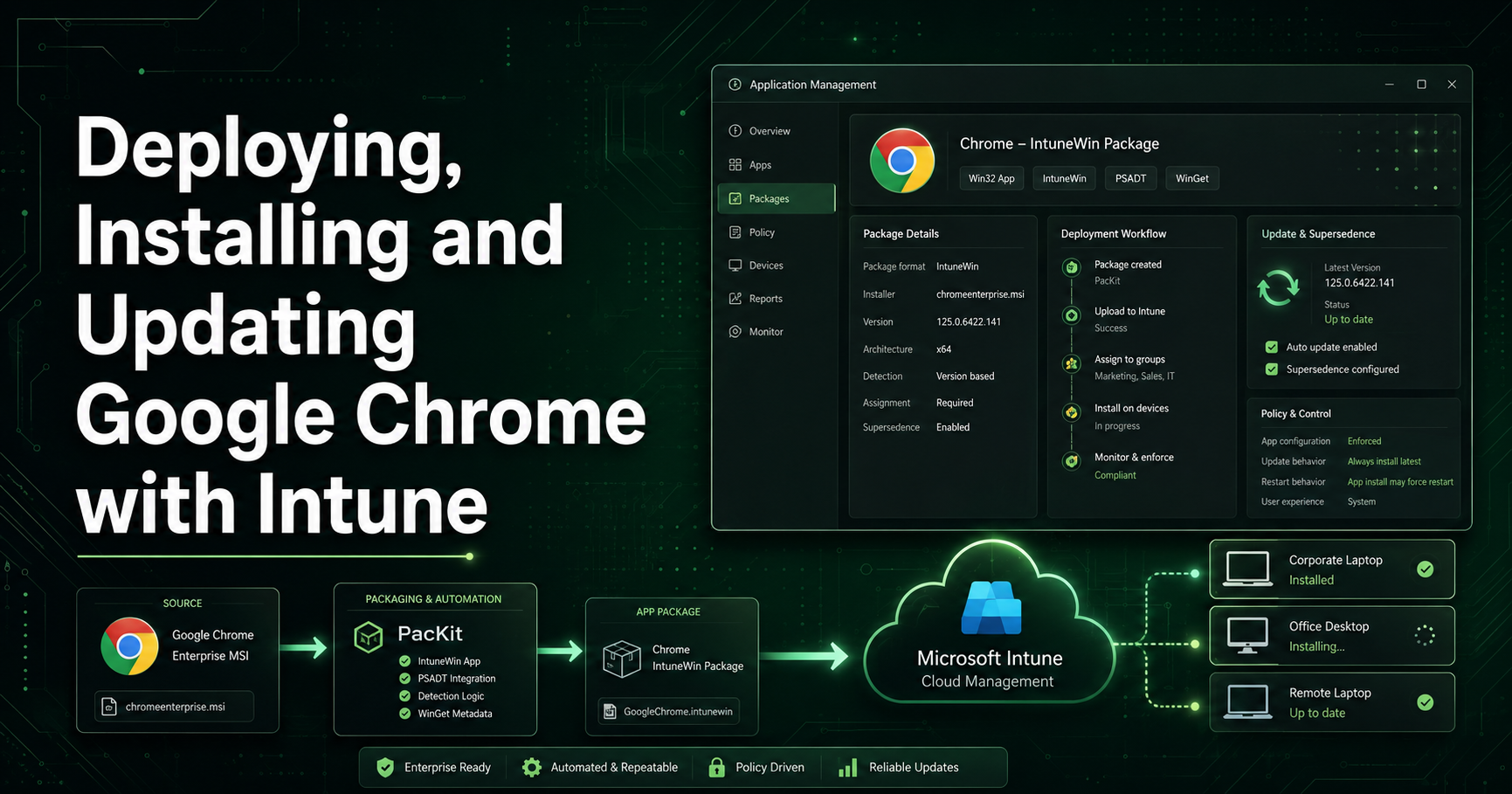Select the WinGet tag
This screenshot has width=1512, height=794.
tap(1191, 178)
